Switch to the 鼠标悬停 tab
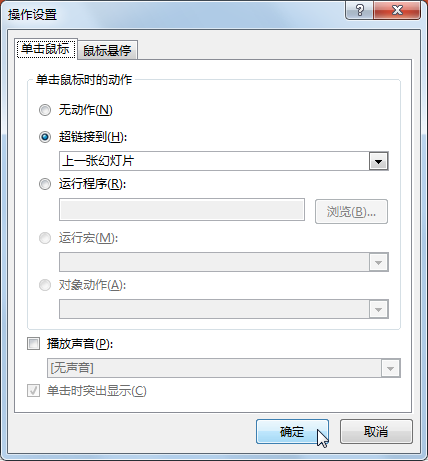This screenshot has height=461, width=428. coord(107,50)
